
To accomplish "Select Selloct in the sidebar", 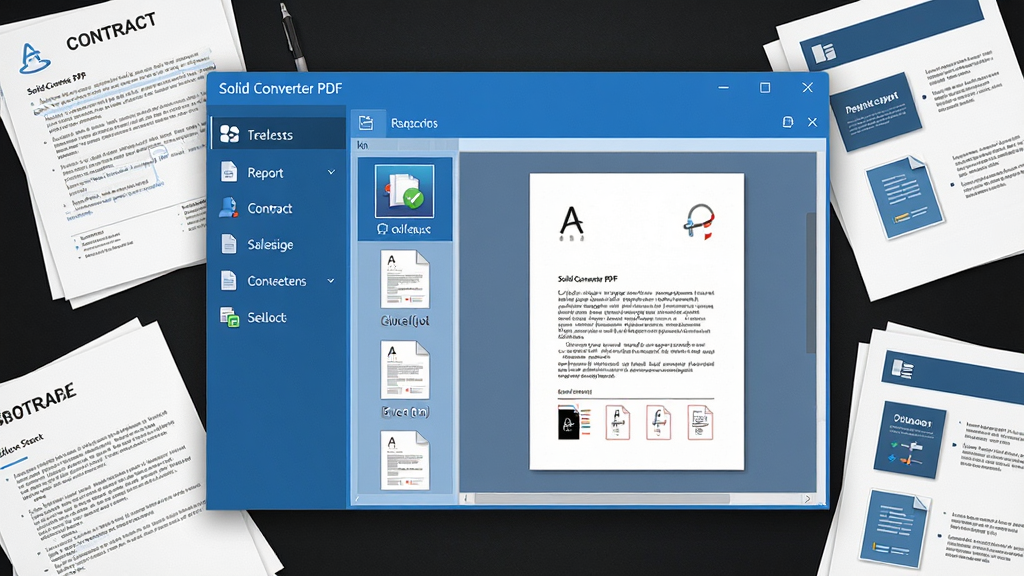I will point(278,317).
